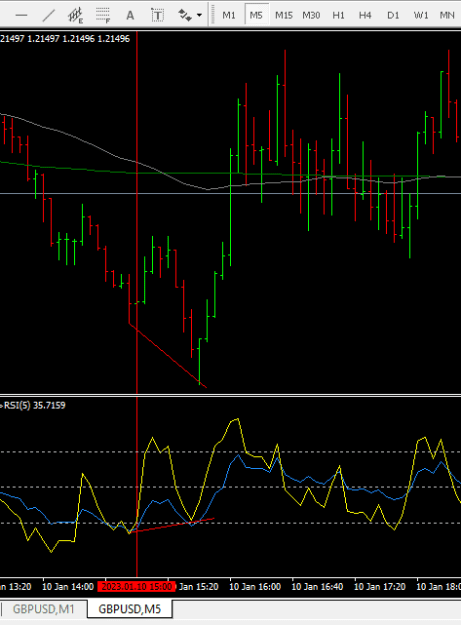This screenshot has height=625, width=461.
Task: Switch chart to D1 daily timeframe
Action: 393,15
